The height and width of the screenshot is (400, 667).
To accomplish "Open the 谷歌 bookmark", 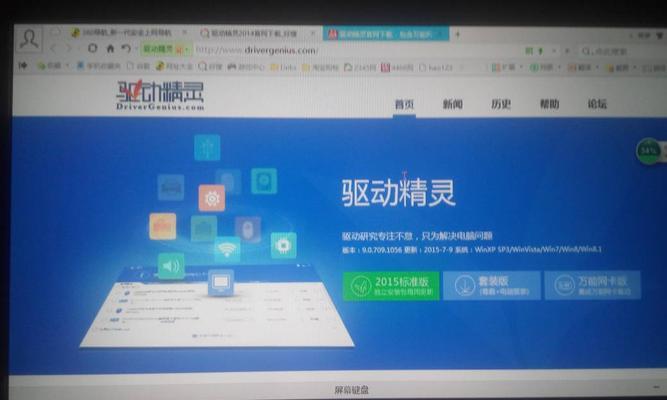I will (138, 66).
